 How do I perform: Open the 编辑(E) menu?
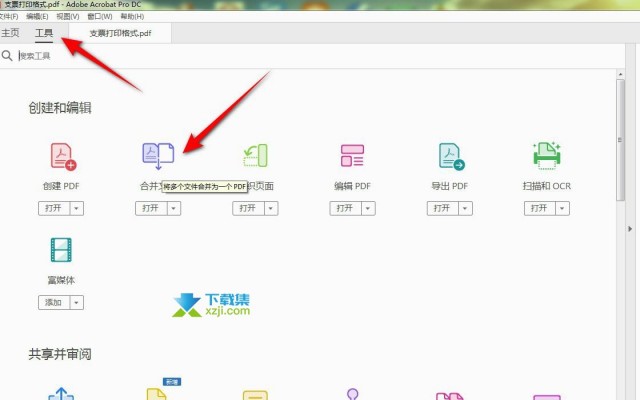[x=37, y=16]
